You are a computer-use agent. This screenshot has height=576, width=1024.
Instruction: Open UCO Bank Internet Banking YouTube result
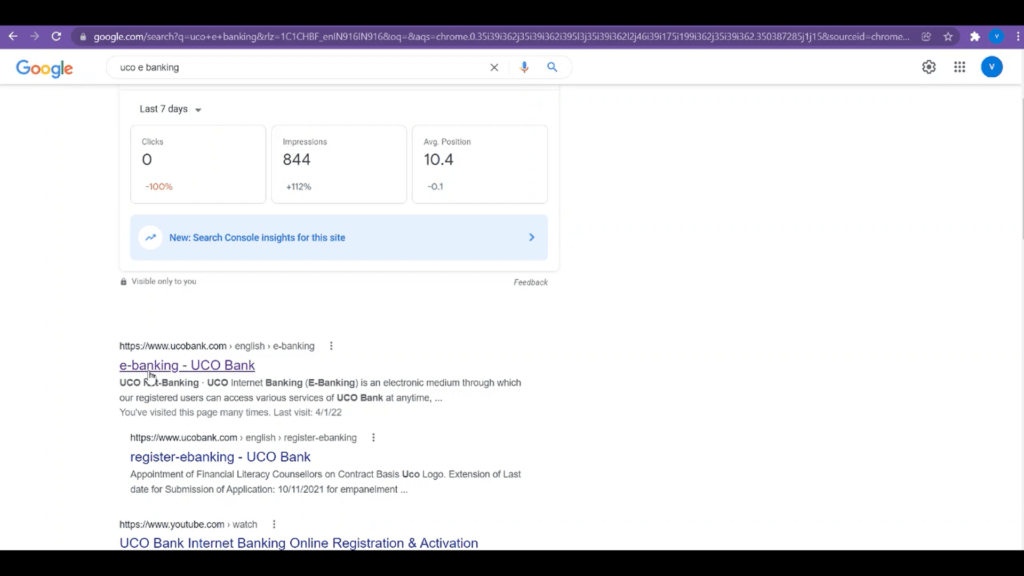click(x=298, y=543)
